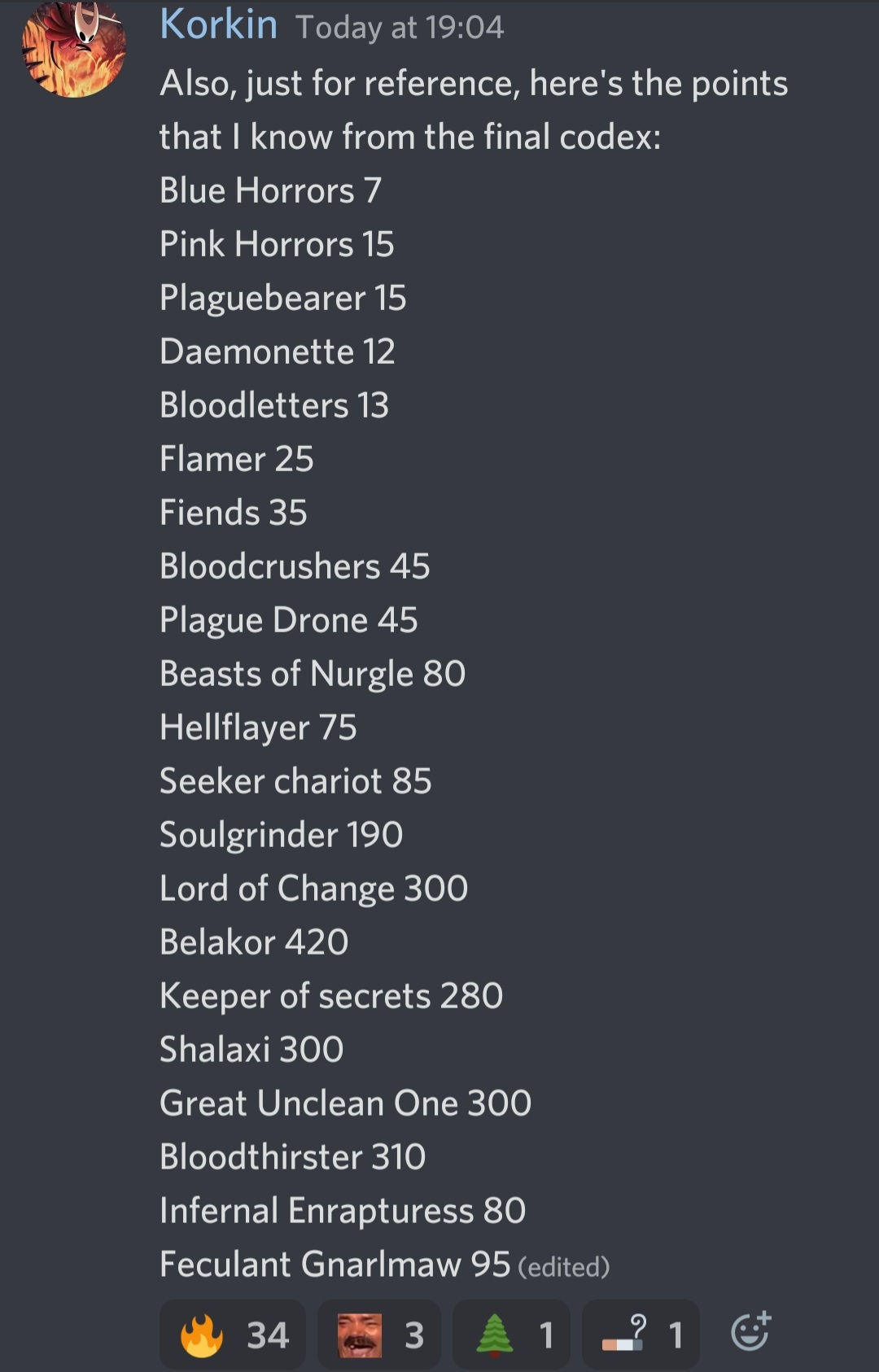Click the 'Belakor 420' line
879x1372 pixels.
click(254, 942)
